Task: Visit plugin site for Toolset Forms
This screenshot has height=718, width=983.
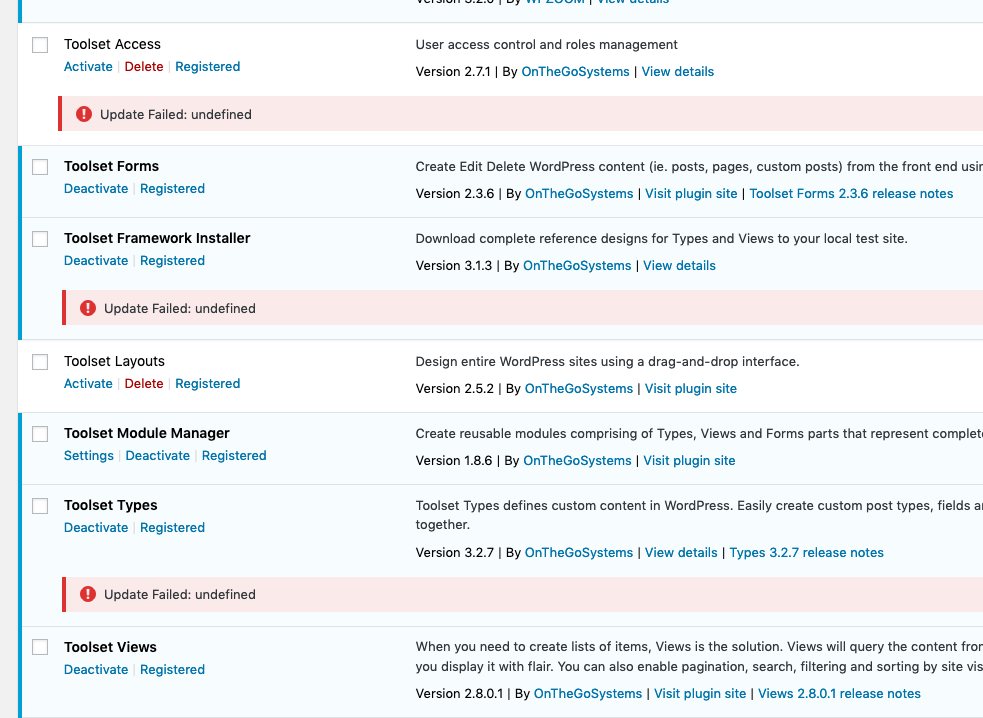Action: tap(691, 194)
